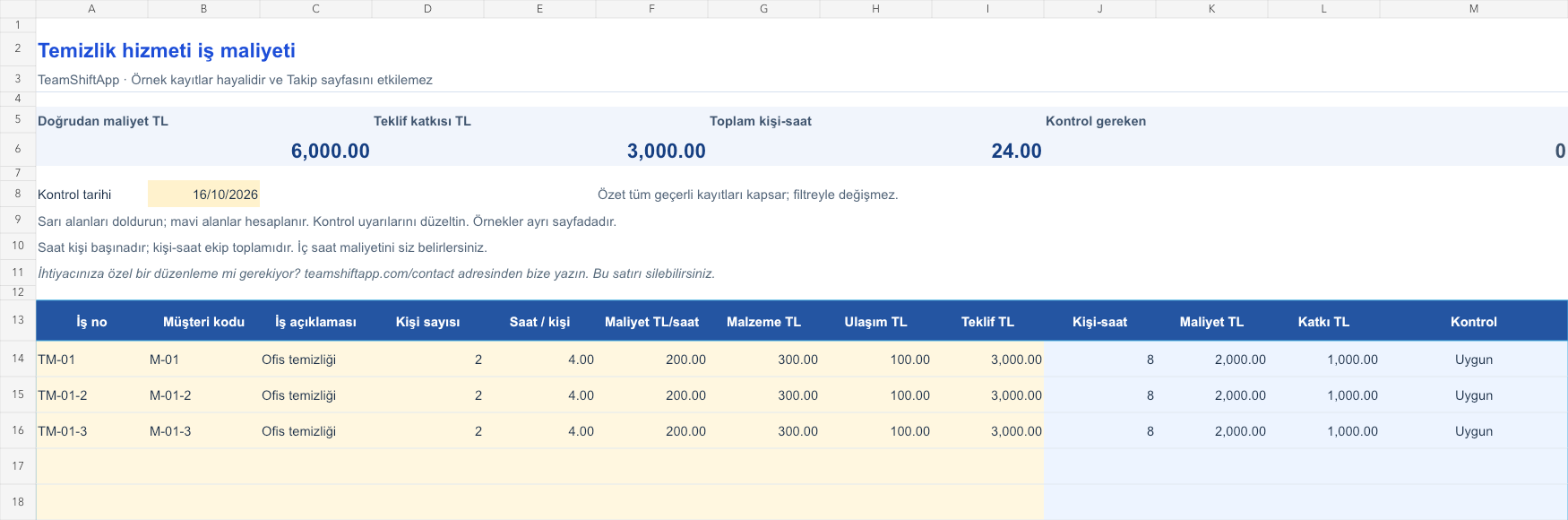Select the 'Teklif katkısı TL' label
This screenshot has width=1568, height=520.
coord(422,121)
